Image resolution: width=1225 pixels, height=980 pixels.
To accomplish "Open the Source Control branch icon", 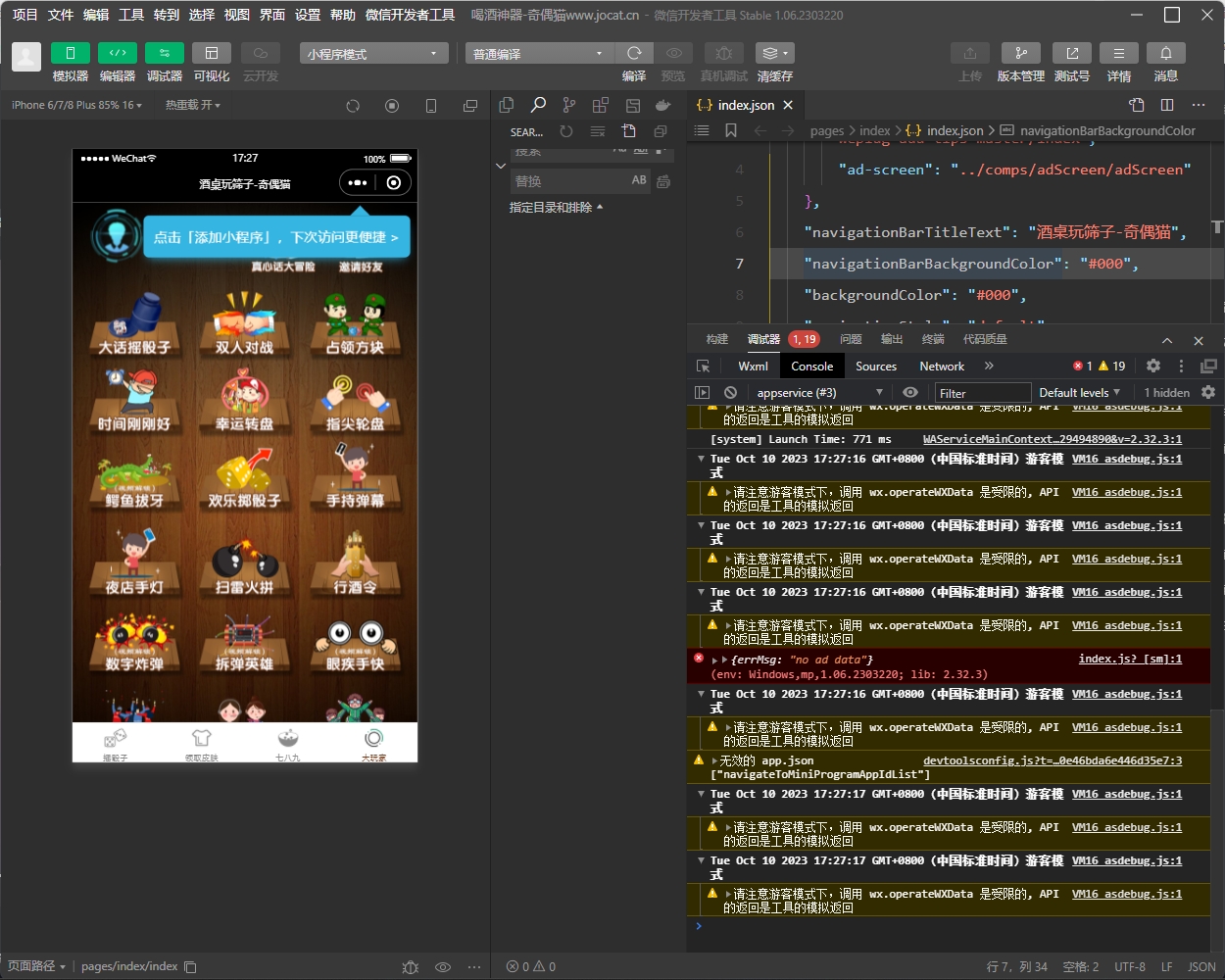I will pos(569,105).
